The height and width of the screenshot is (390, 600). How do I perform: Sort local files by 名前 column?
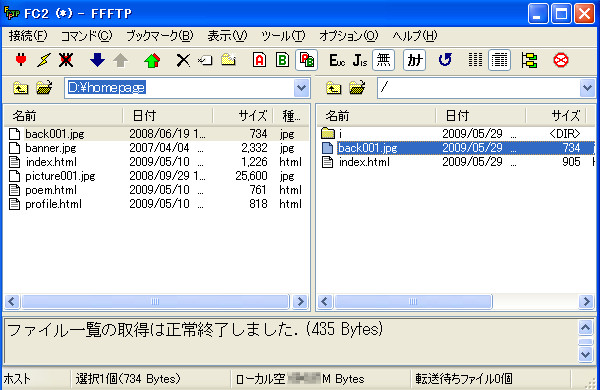tap(64, 116)
